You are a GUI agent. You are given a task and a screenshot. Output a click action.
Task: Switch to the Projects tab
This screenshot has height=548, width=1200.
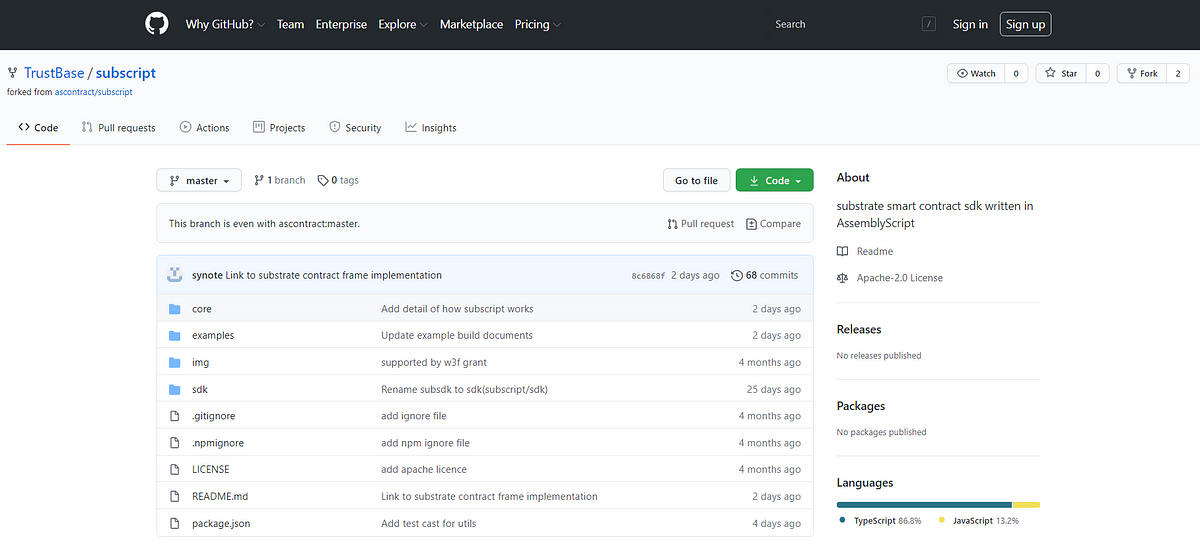[279, 128]
